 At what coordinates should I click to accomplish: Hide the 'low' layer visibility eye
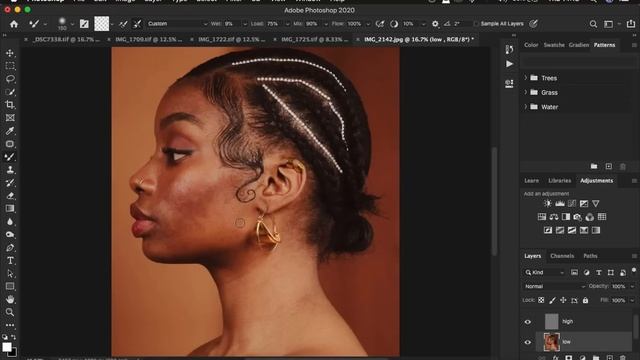[528, 342]
